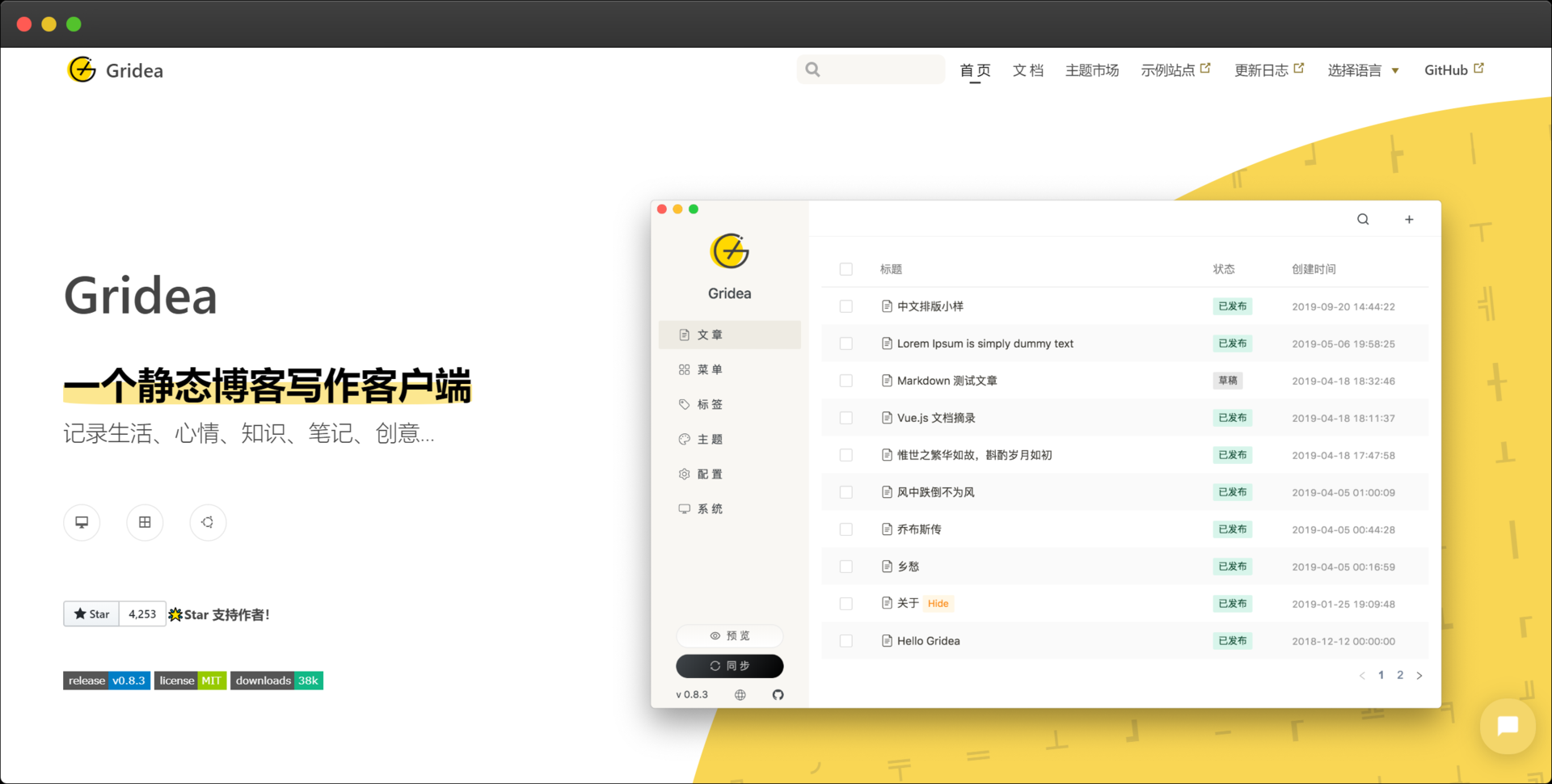Click the search magnifier icon in navbar
The width and height of the screenshot is (1552, 784).
tap(812, 70)
